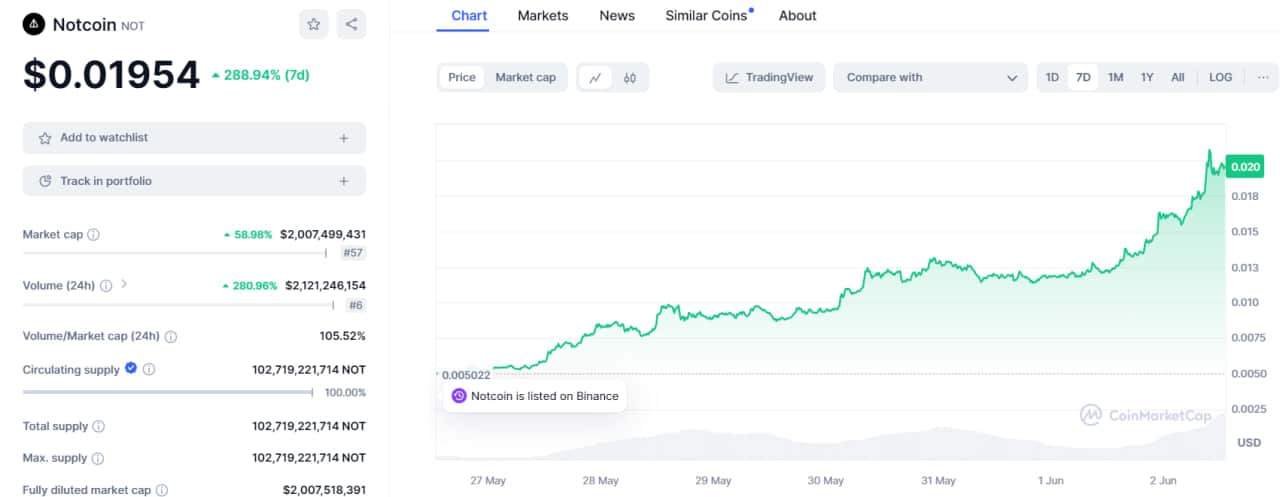
Task: Click the $2,007,499,431 market cap value
Action: tap(323, 234)
